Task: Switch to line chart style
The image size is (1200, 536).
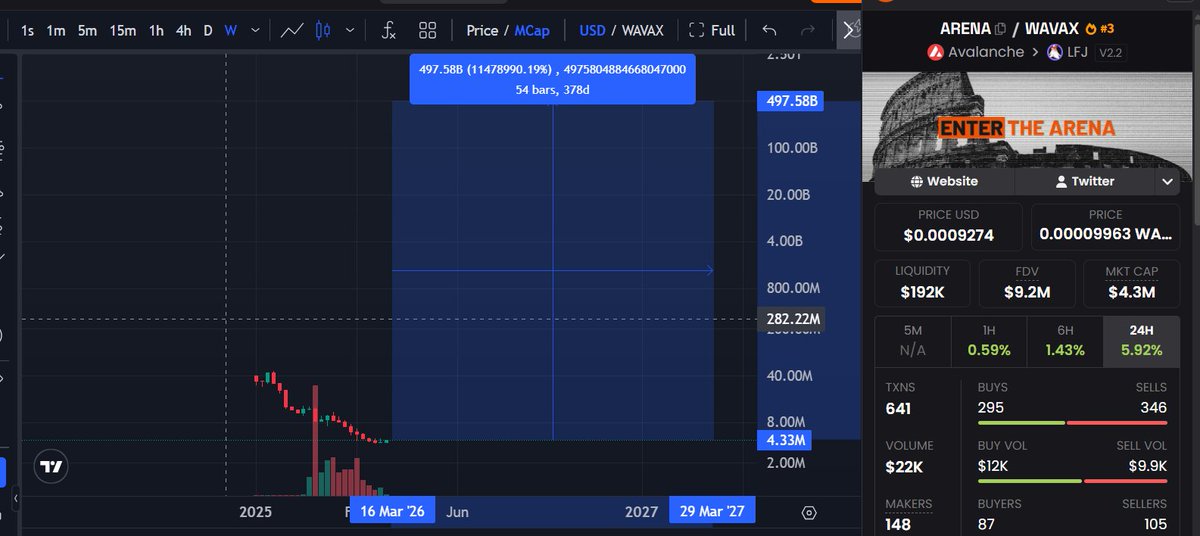Action: 292,30
